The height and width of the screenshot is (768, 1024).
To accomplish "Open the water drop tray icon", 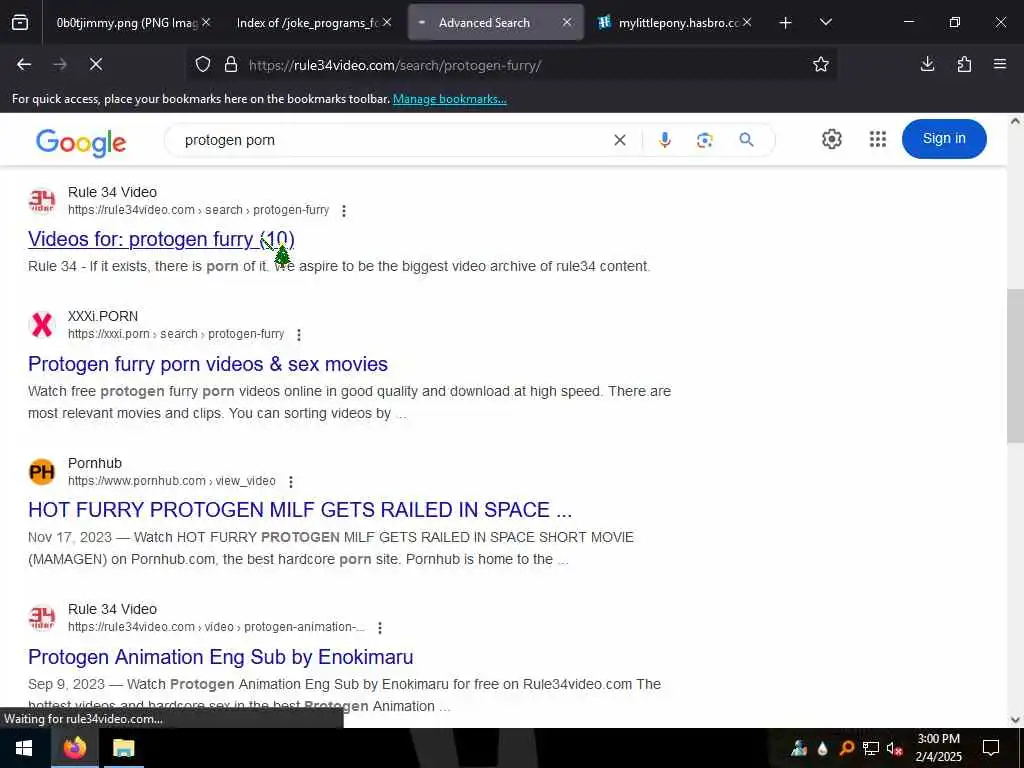I will point(822,748).
